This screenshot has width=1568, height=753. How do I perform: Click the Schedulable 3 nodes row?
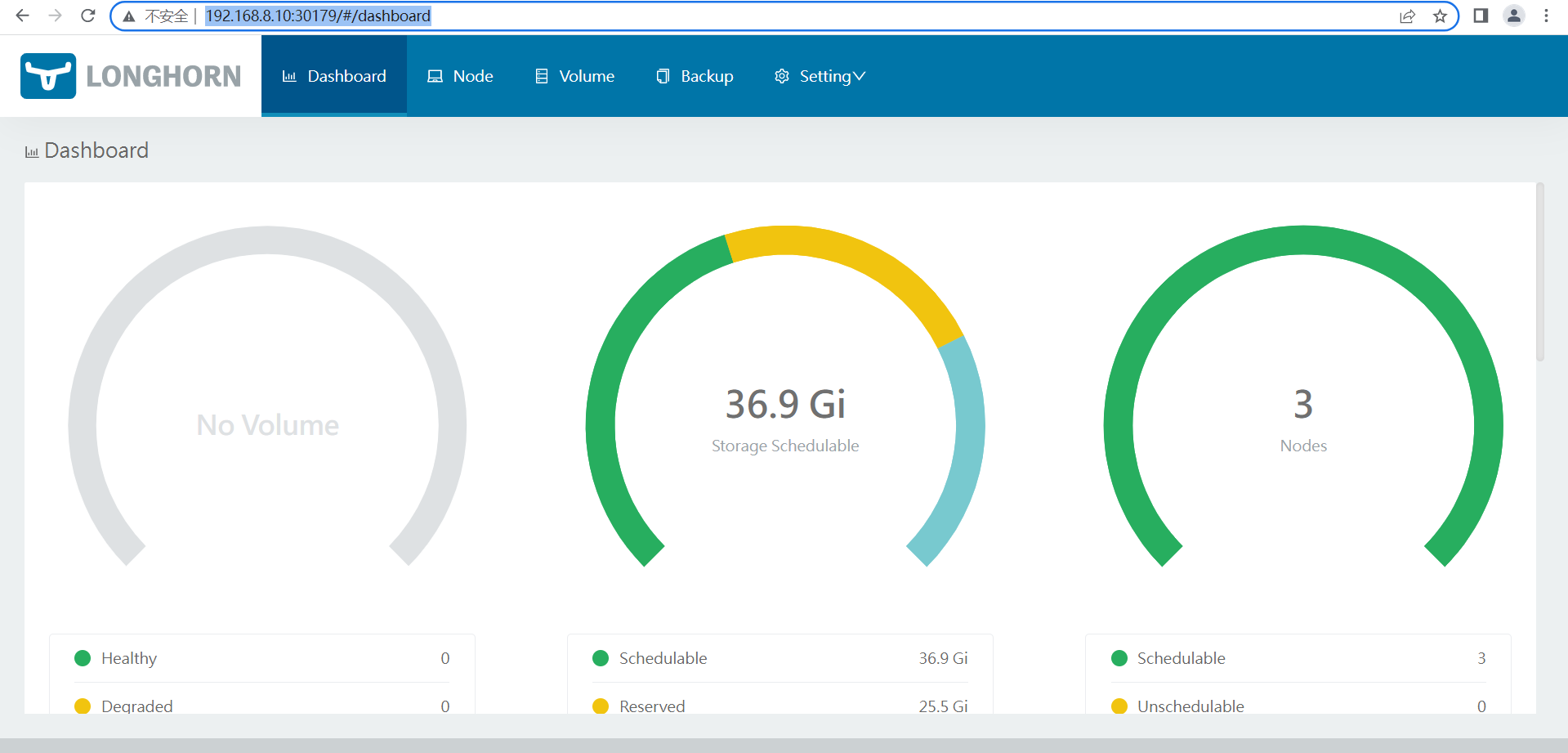pyautogui.click(x=1298, y=658)
